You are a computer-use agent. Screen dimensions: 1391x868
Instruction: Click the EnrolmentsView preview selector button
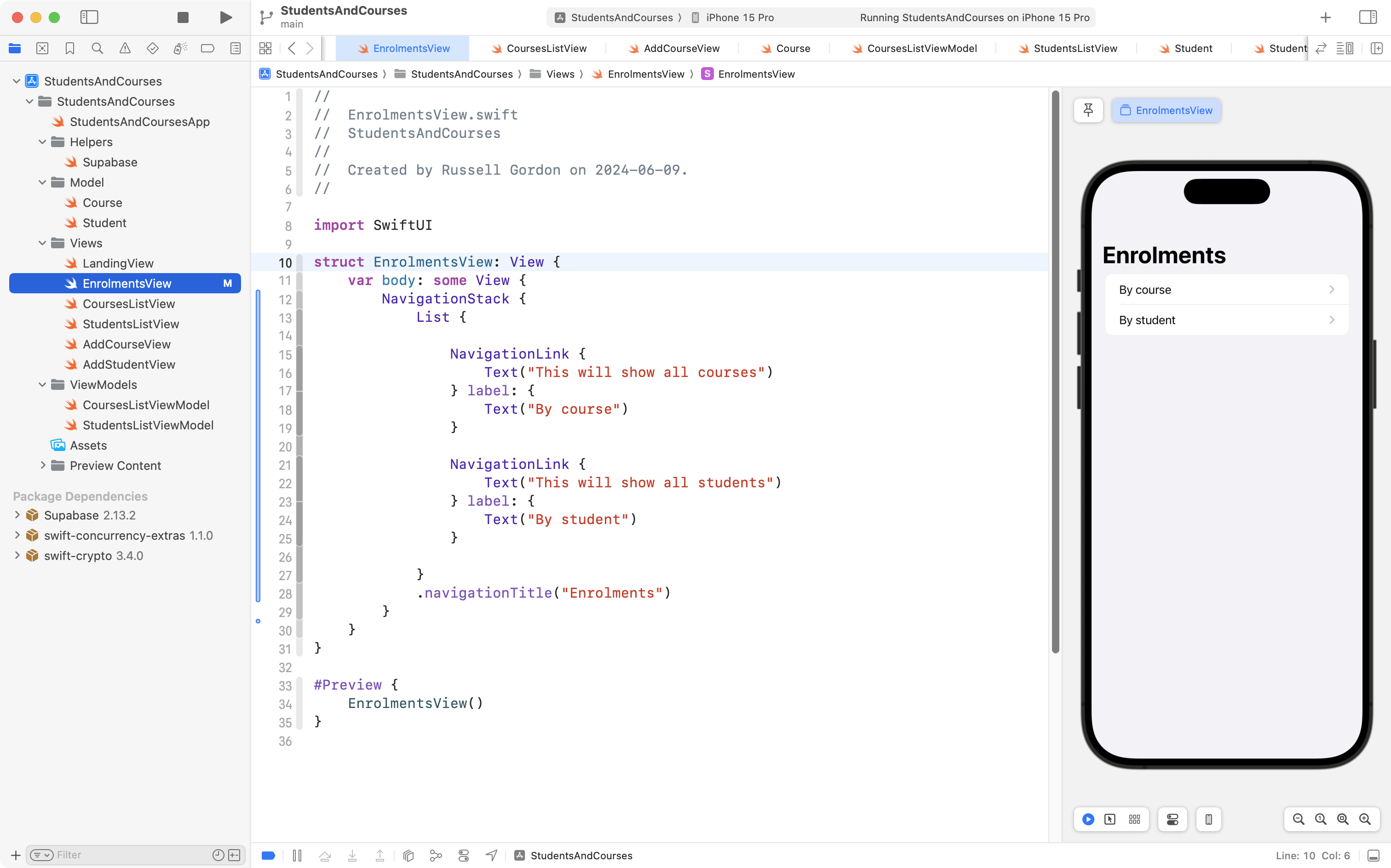pyautogui.click(x=1166, y=110)
